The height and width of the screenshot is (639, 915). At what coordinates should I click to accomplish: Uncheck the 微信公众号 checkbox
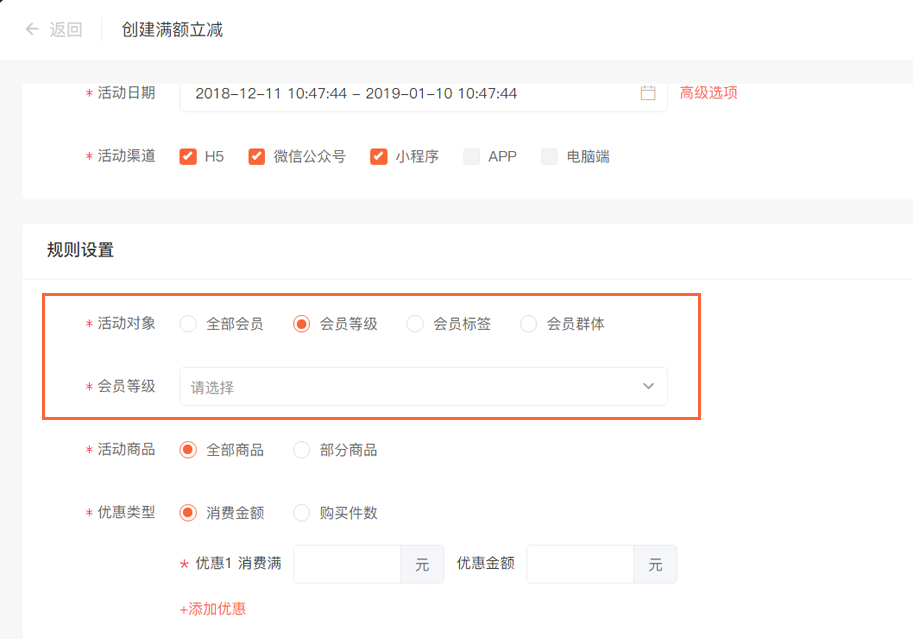click(x=257, y=156)
